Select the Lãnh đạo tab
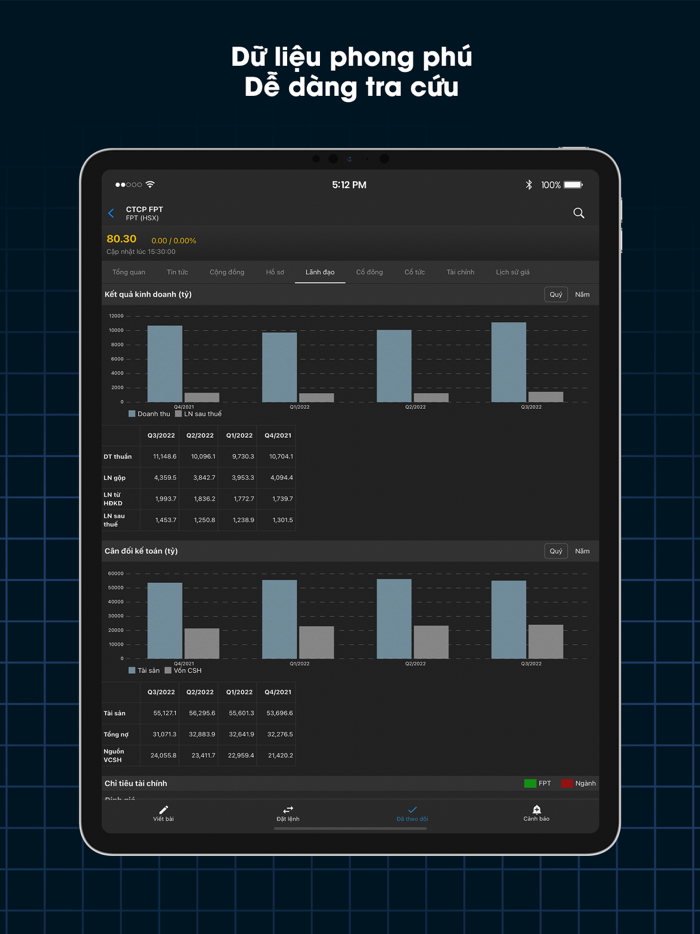Screen dimensions: 700x934 coord(320,272)
